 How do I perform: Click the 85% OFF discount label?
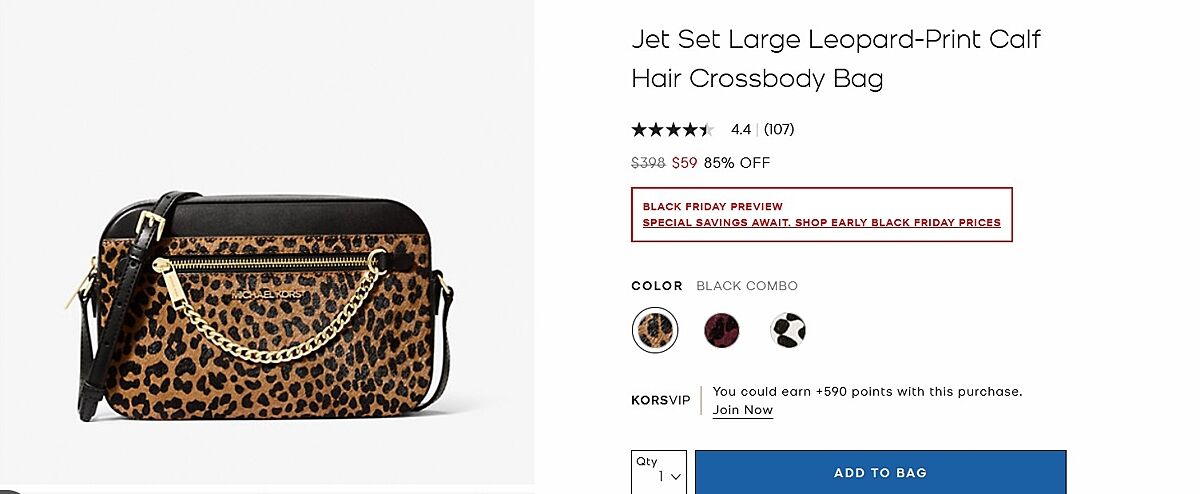coord(737,162)
